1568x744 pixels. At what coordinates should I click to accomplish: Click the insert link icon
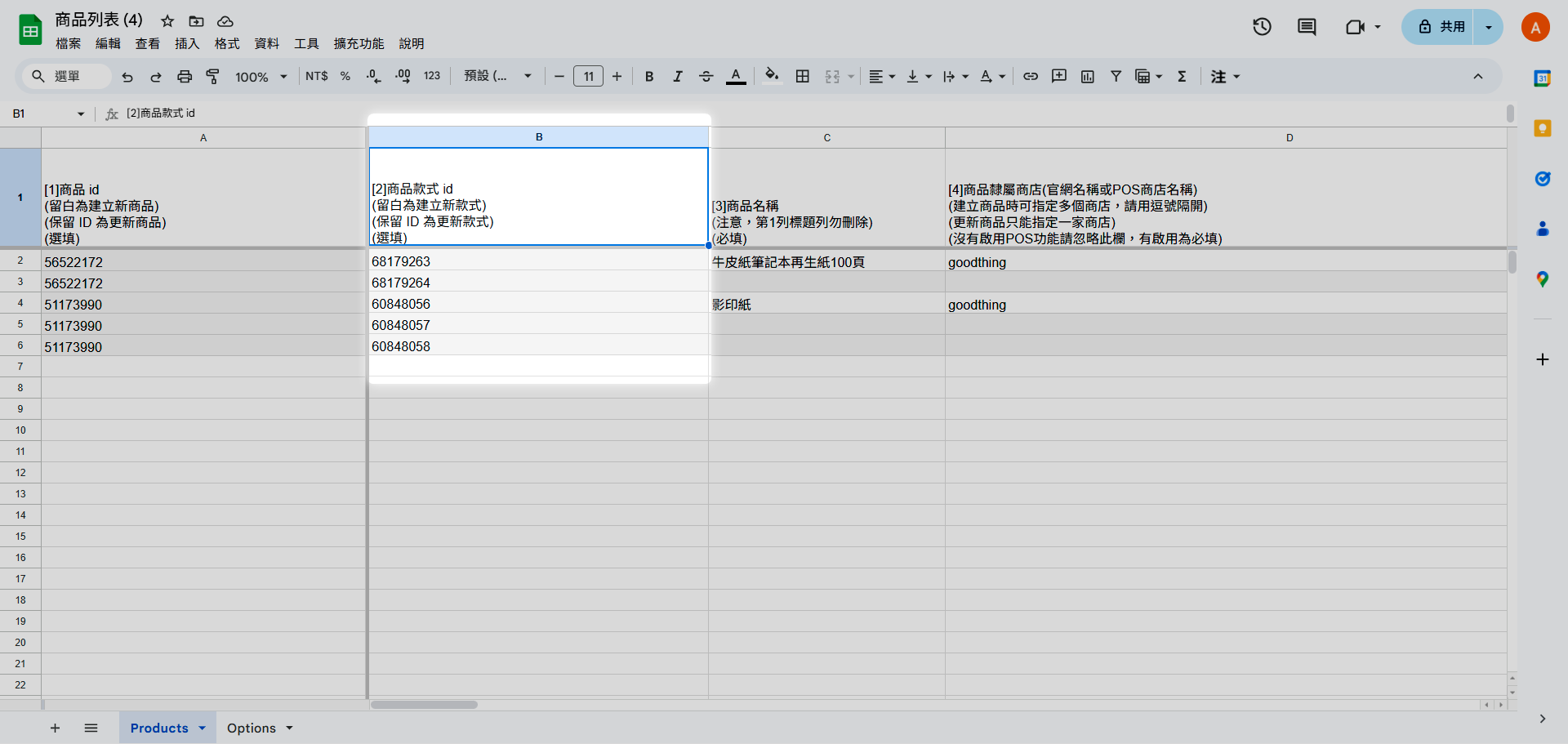[x=1031, y=77]
